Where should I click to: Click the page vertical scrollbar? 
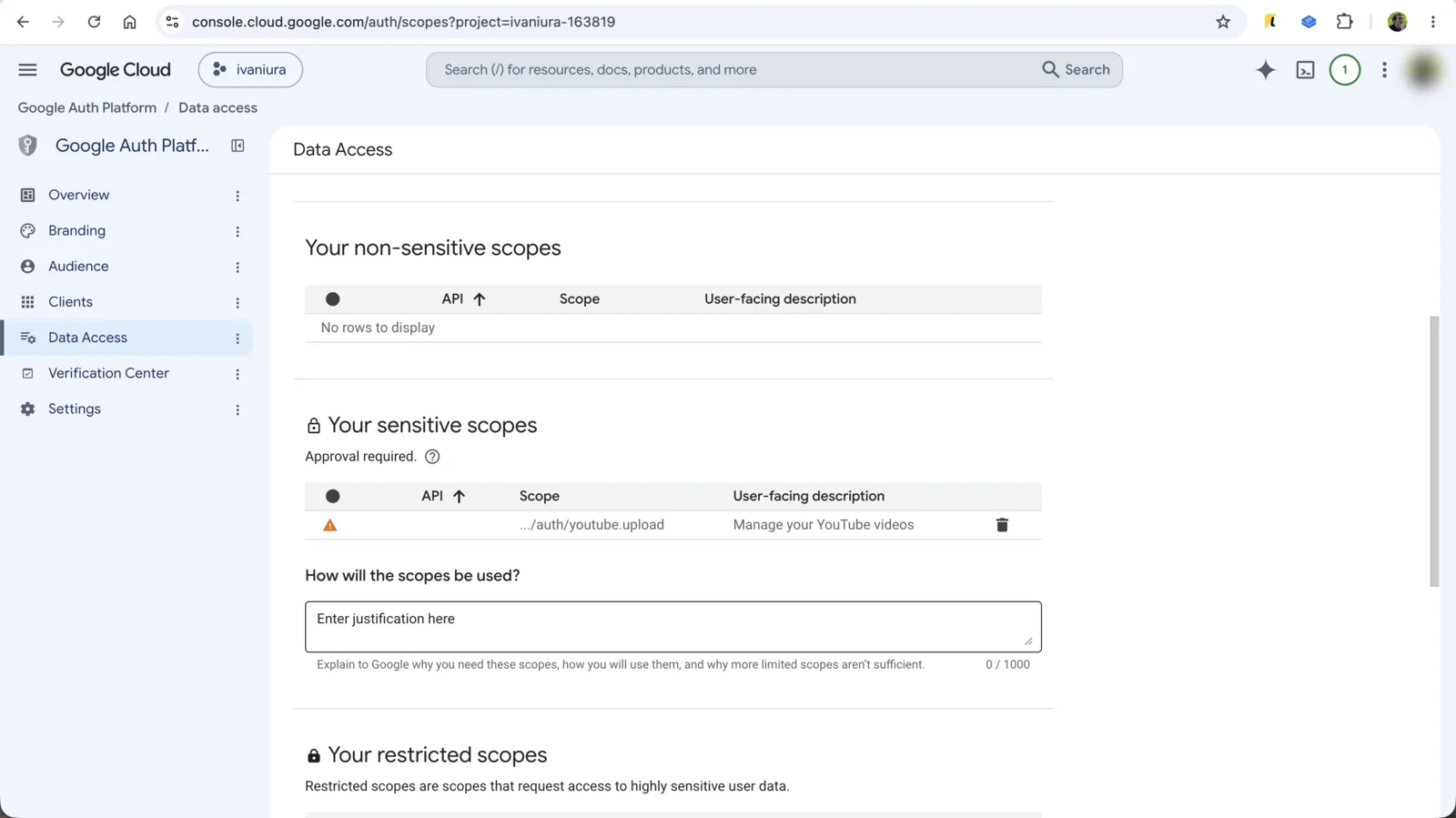pyautogui.click(x=1434, y=451)
